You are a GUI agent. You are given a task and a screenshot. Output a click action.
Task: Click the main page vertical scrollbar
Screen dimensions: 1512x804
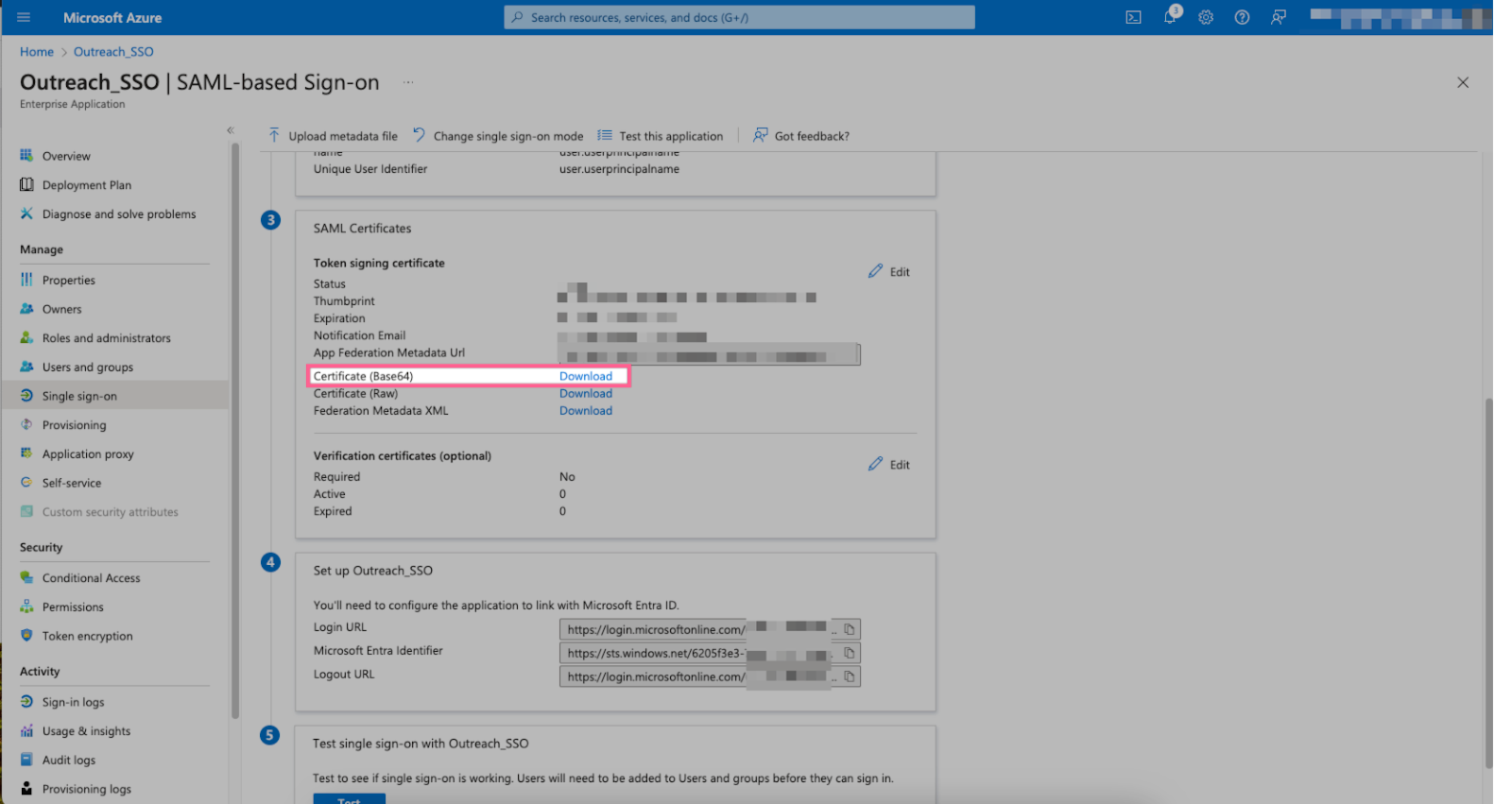coord(1488,583)
